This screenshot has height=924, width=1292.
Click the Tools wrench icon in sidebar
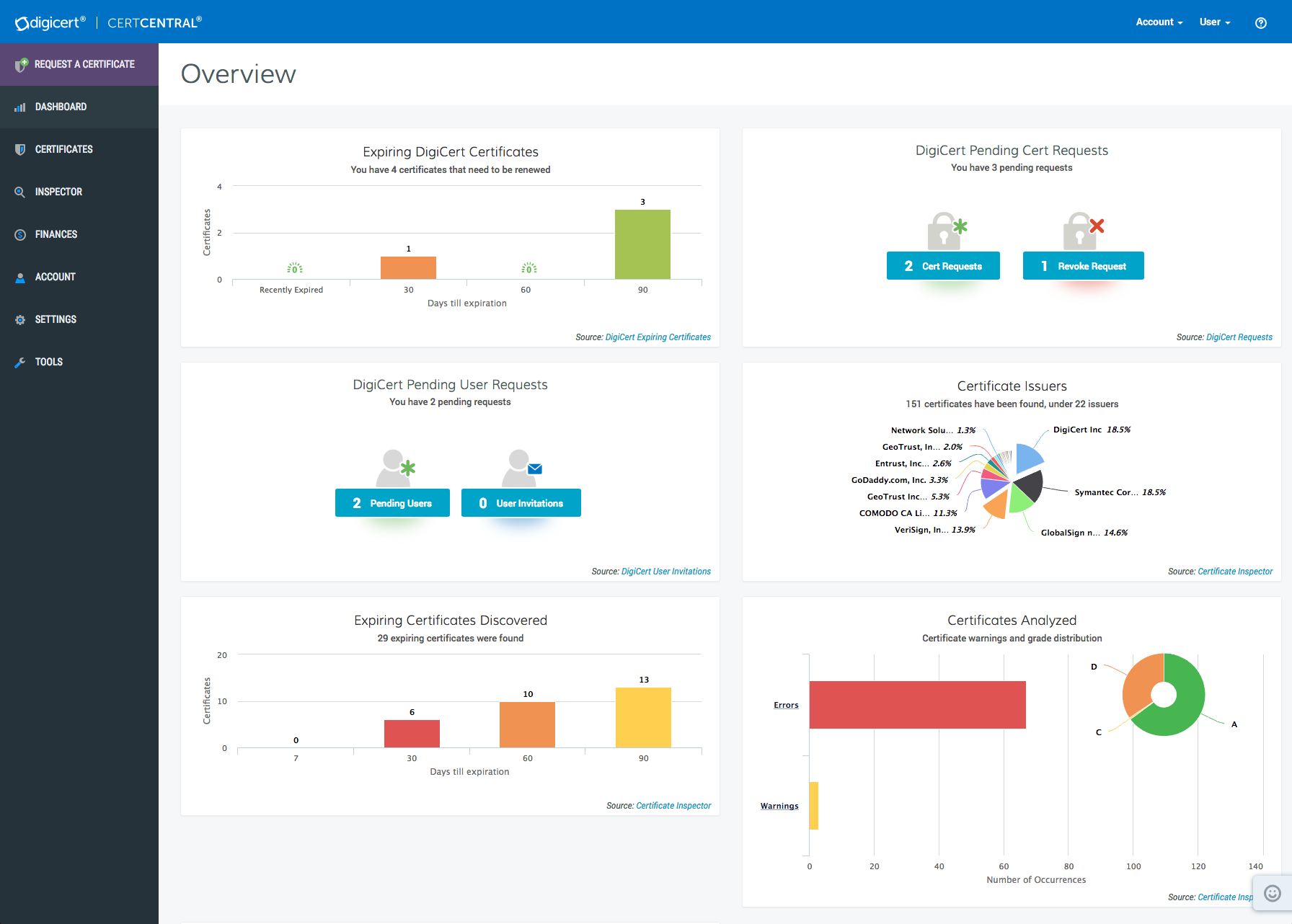tap(20, 363)
